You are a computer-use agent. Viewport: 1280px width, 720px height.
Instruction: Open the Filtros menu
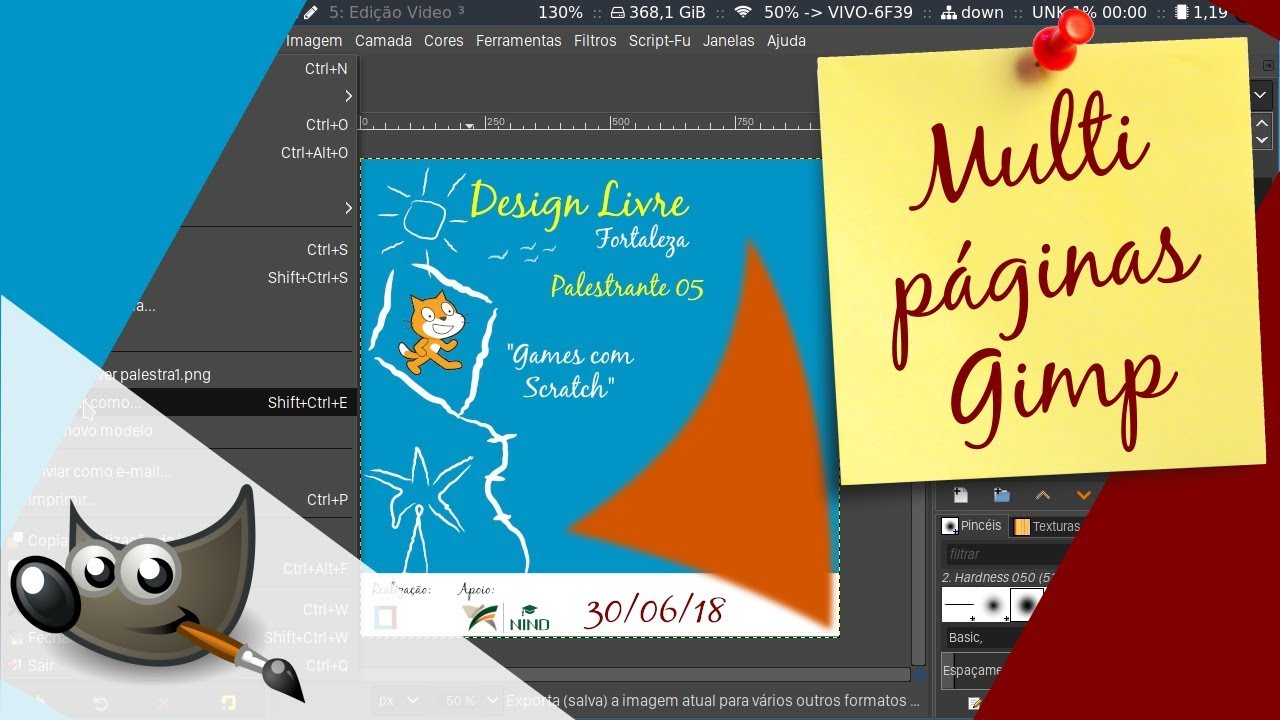coord(595,41)
